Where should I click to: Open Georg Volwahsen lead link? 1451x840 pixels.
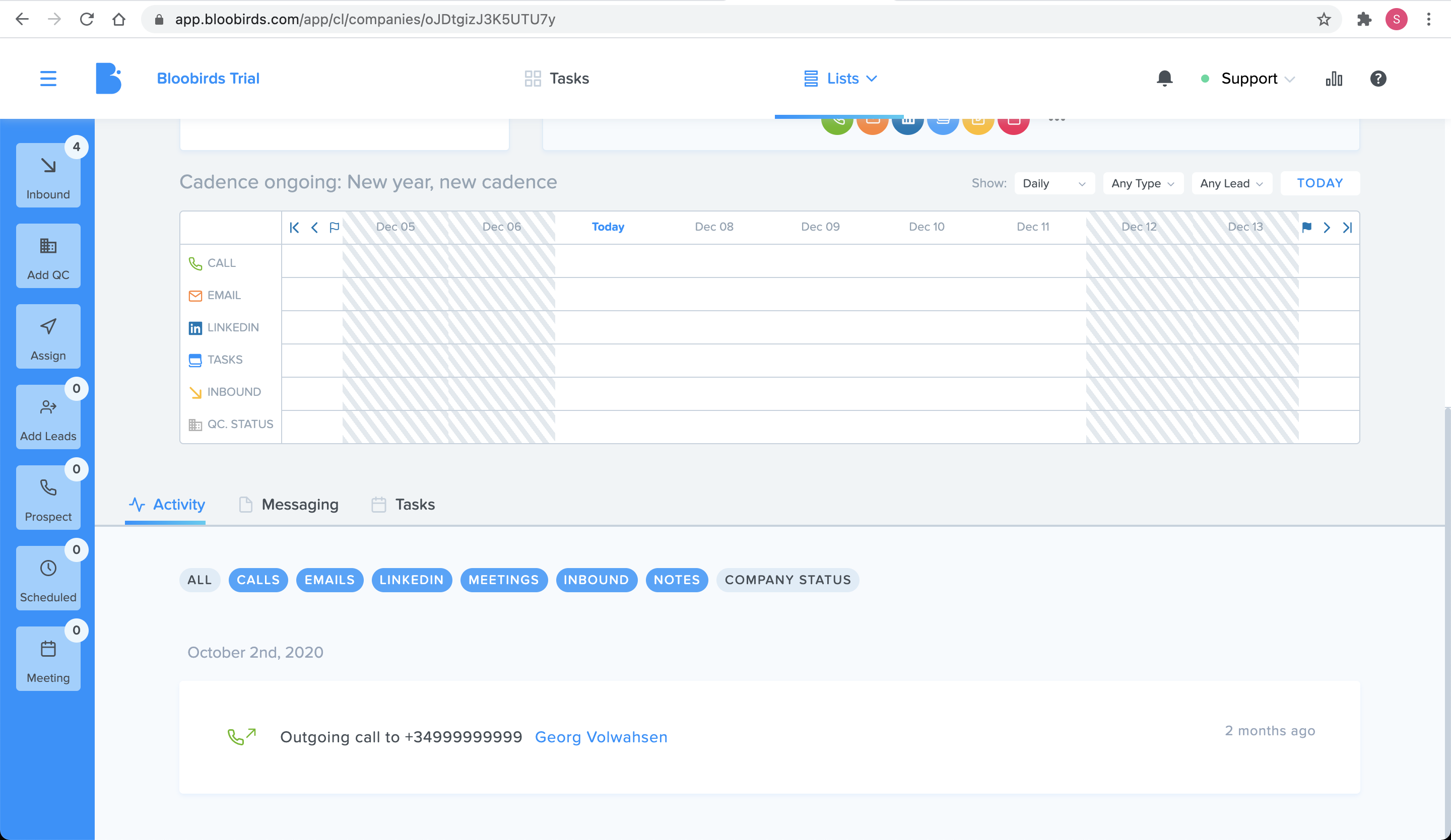pos(601,737)
